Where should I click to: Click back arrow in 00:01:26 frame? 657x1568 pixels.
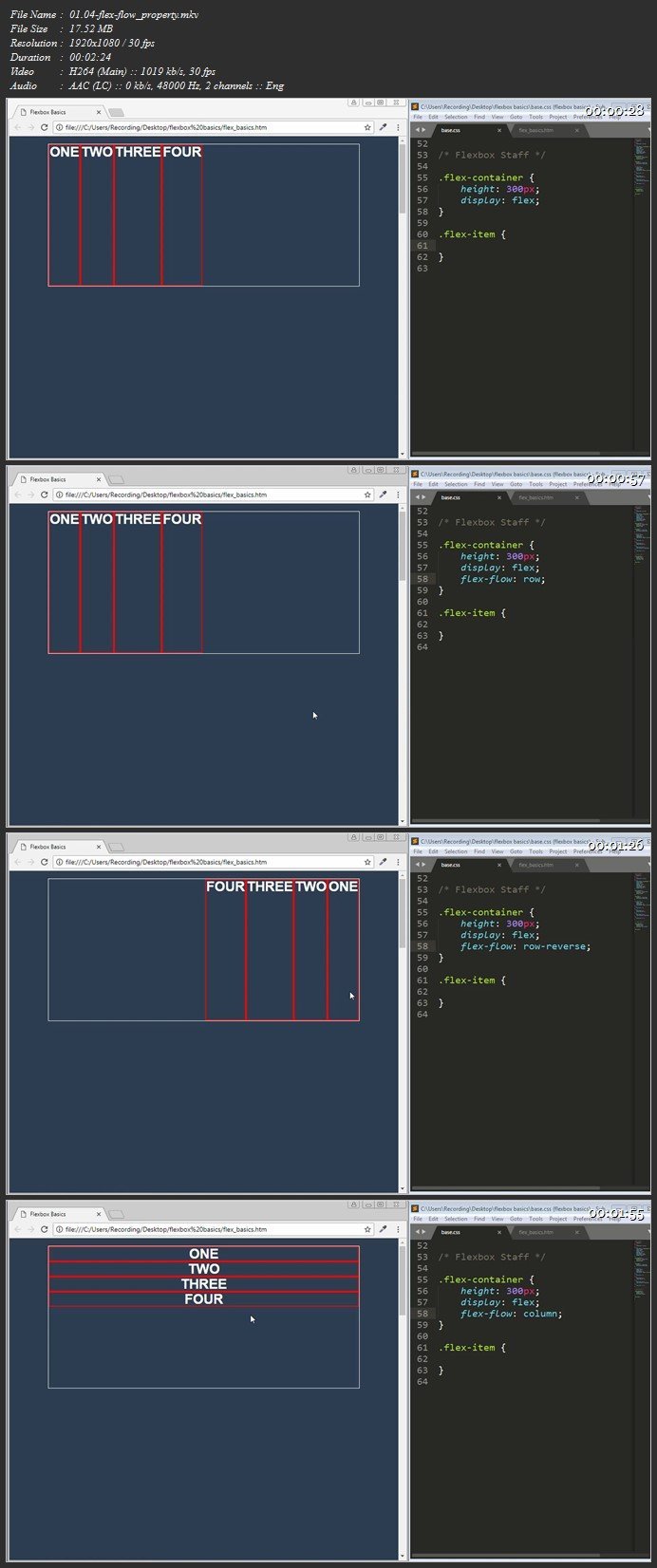(17, 862)
